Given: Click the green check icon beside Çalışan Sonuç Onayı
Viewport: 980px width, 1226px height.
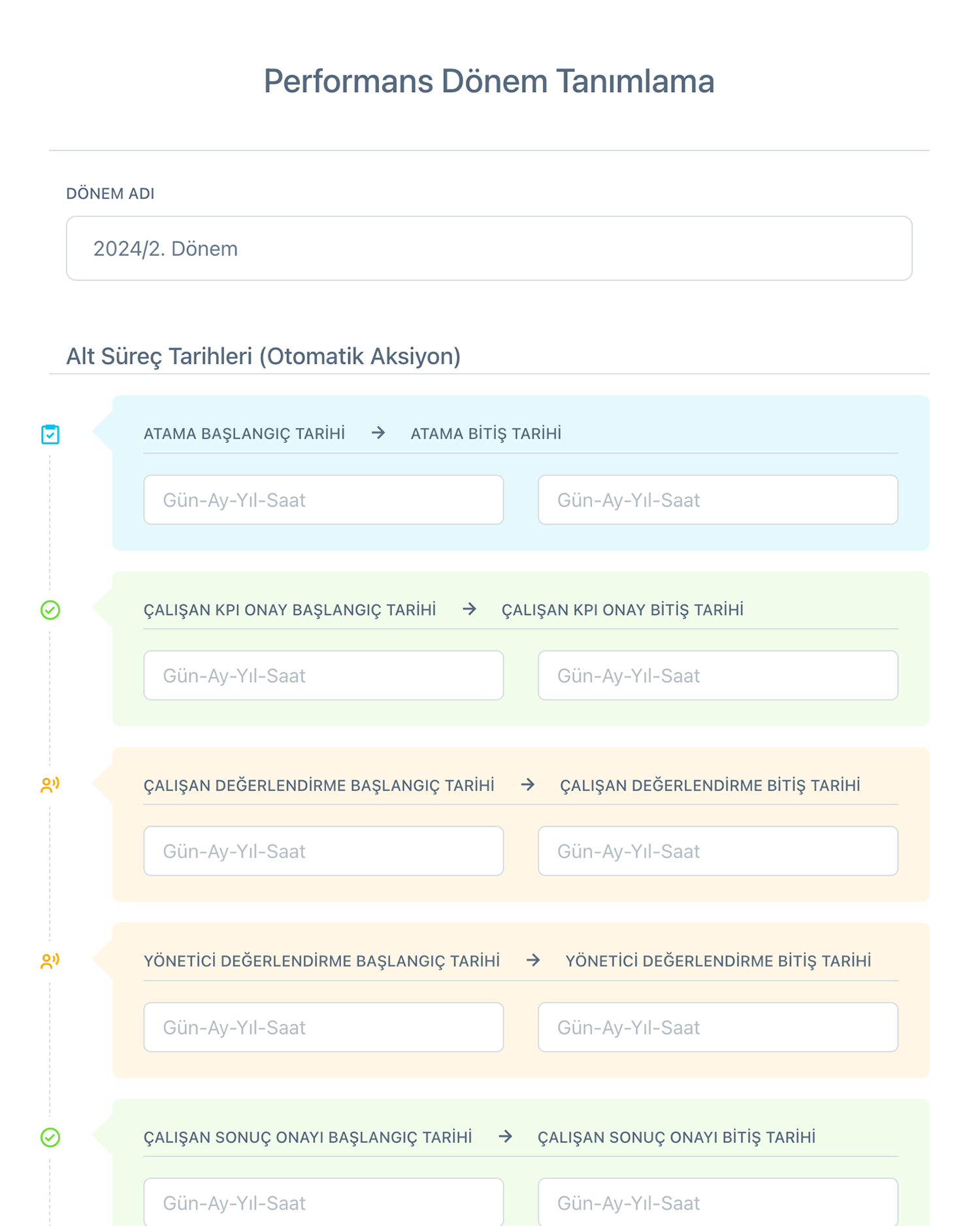Looking at the screenshot, I should click(x=50, y=1137).
